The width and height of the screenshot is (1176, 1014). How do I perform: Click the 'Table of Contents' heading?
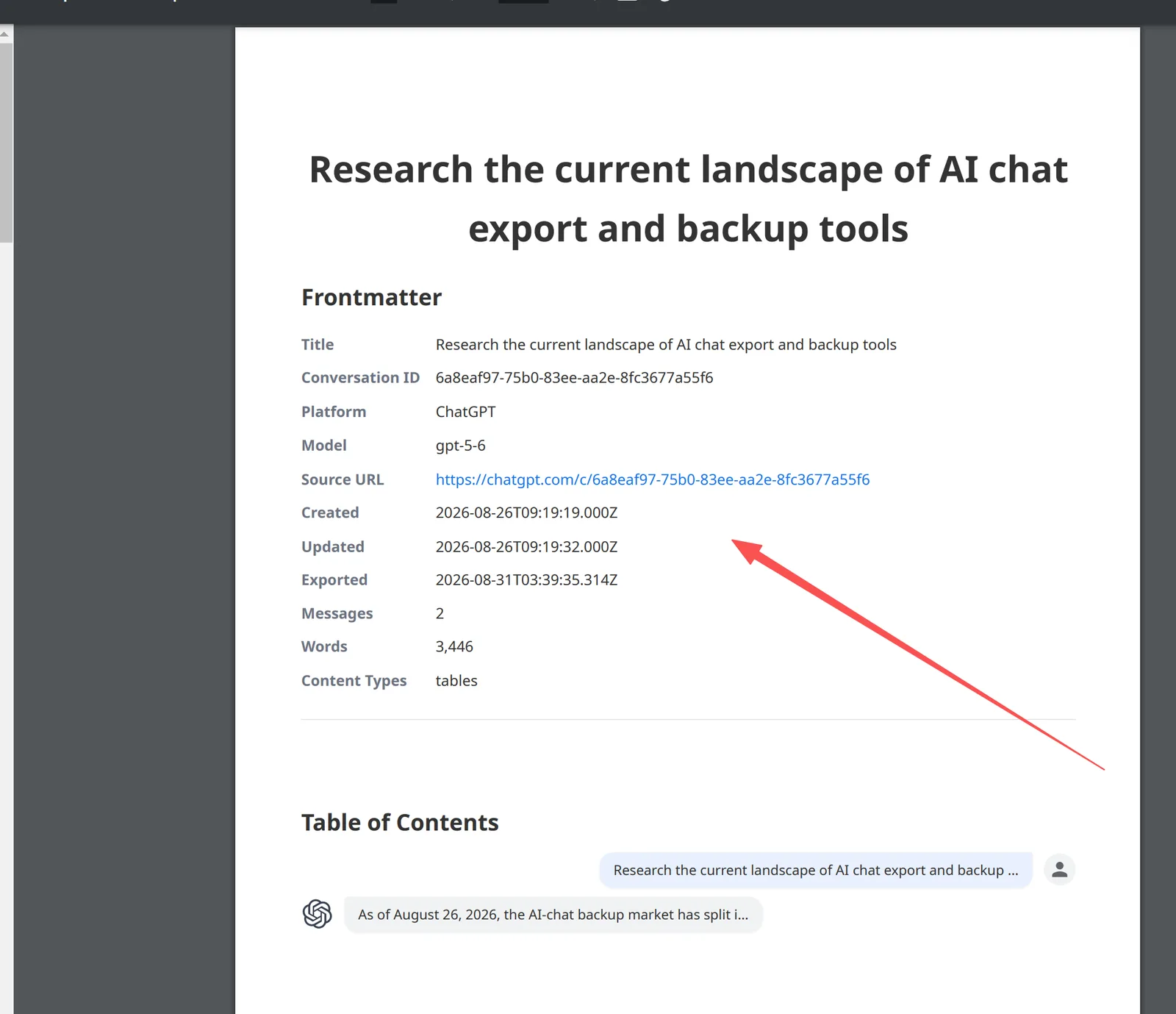[x=400, y=822]
